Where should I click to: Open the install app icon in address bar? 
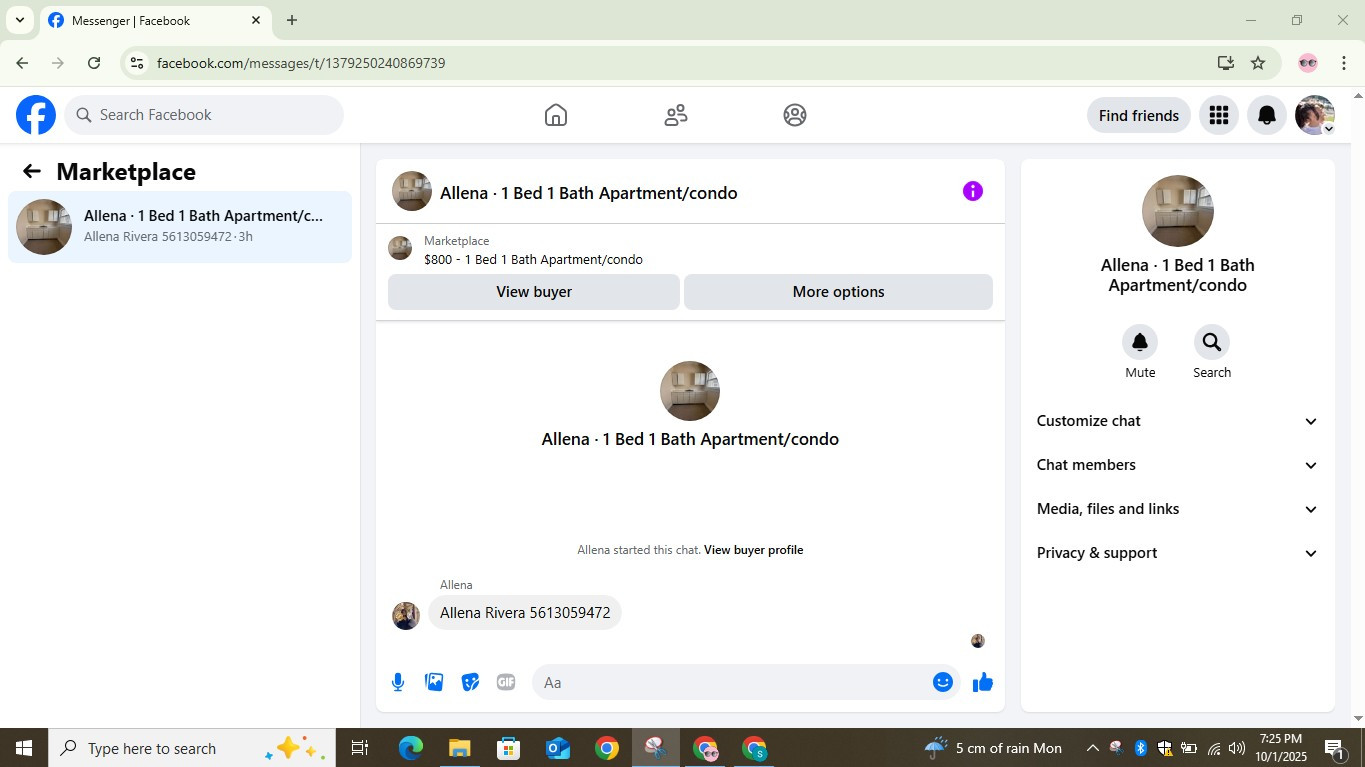1226,63
